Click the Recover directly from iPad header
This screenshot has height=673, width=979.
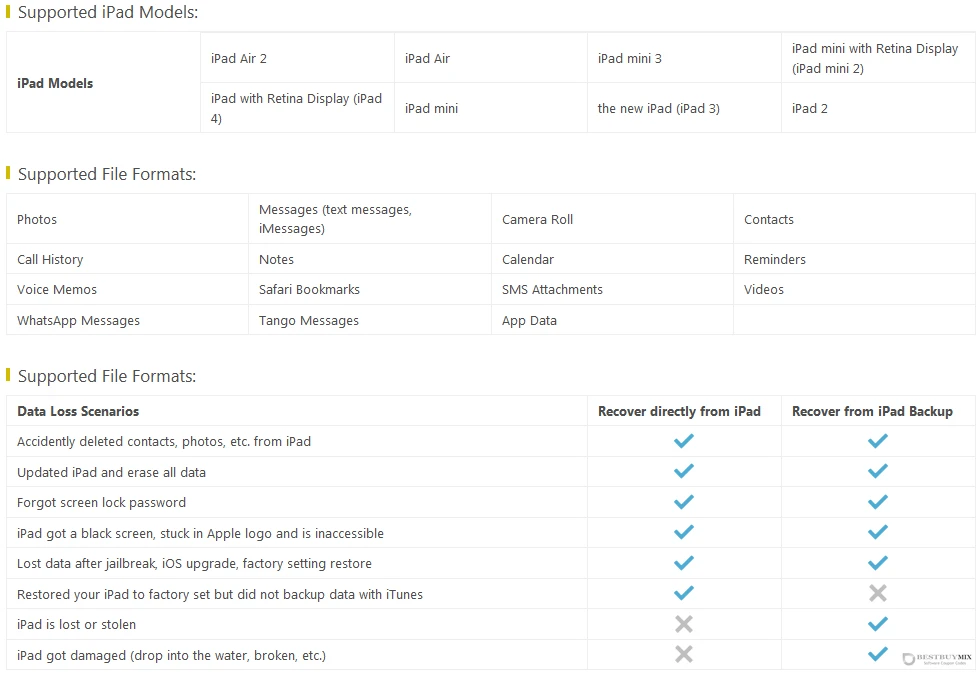679,411
